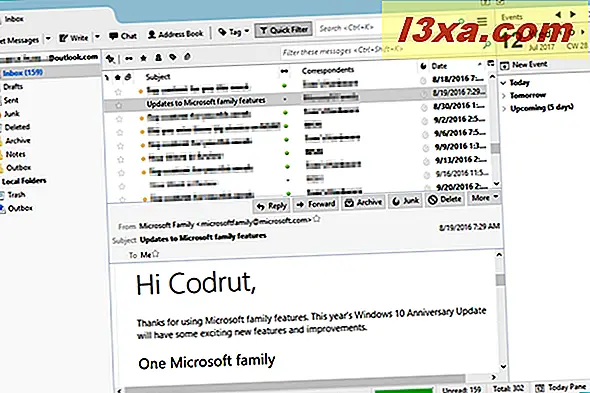Click the Write new message icon
This screenshot has width=590, height=393.
tap(64, 38)
